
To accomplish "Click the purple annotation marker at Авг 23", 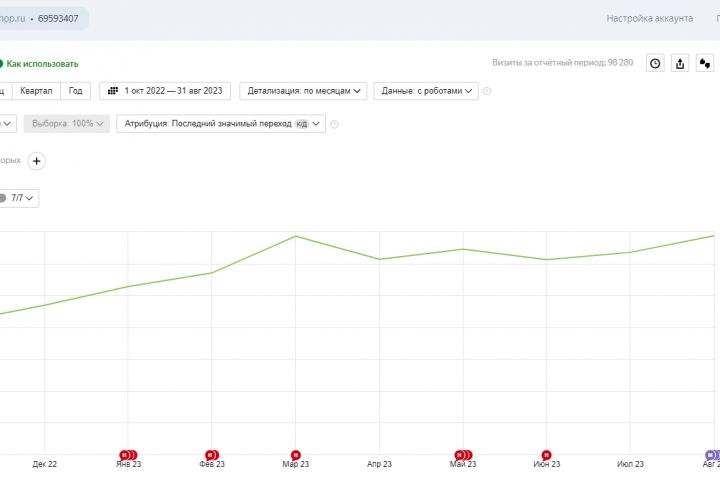I will tap(713, 455).
